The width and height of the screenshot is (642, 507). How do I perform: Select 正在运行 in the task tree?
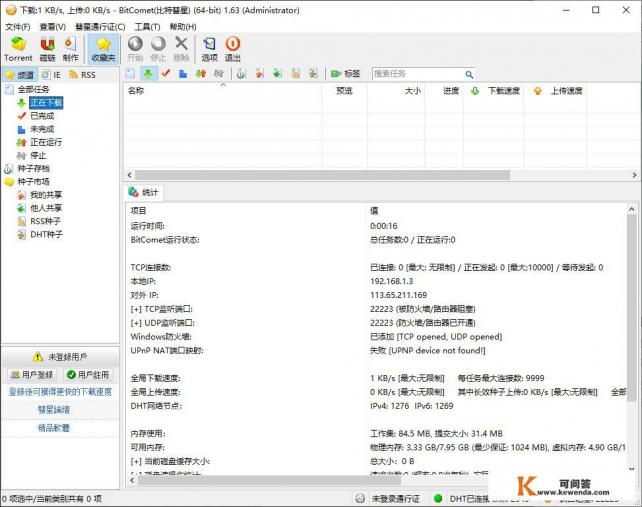point(46,142)
